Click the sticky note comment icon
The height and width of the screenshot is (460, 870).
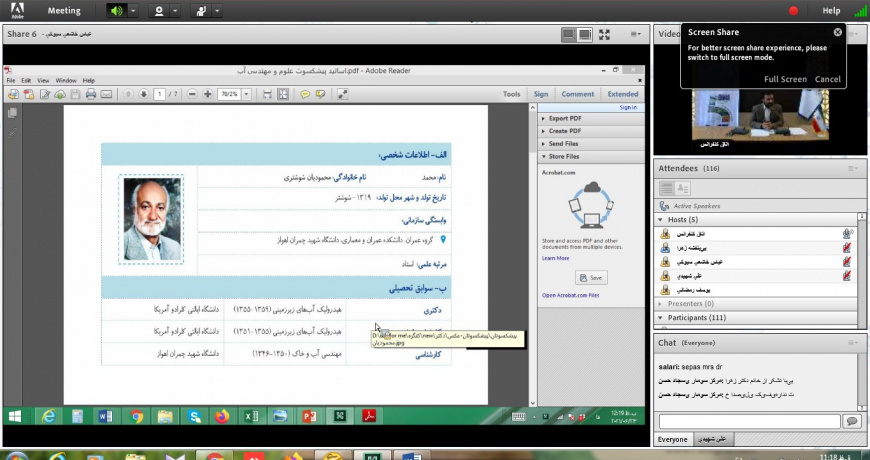pyautogui.click(x=305, y=94)
